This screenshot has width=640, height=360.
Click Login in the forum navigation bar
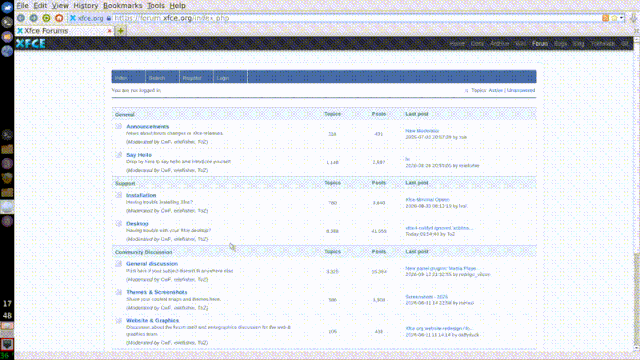(x=223, y=78)
